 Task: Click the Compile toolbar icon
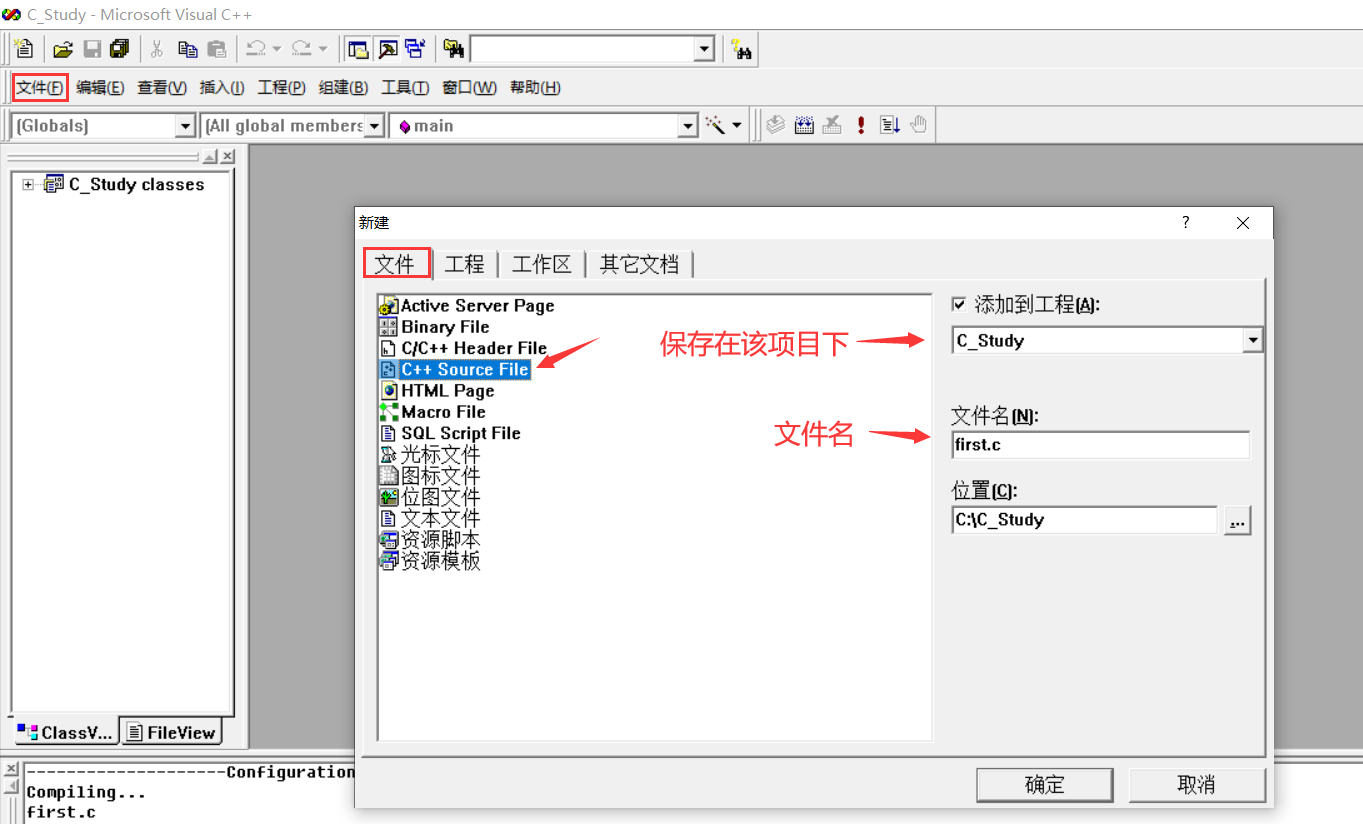[x=775, y=125]
